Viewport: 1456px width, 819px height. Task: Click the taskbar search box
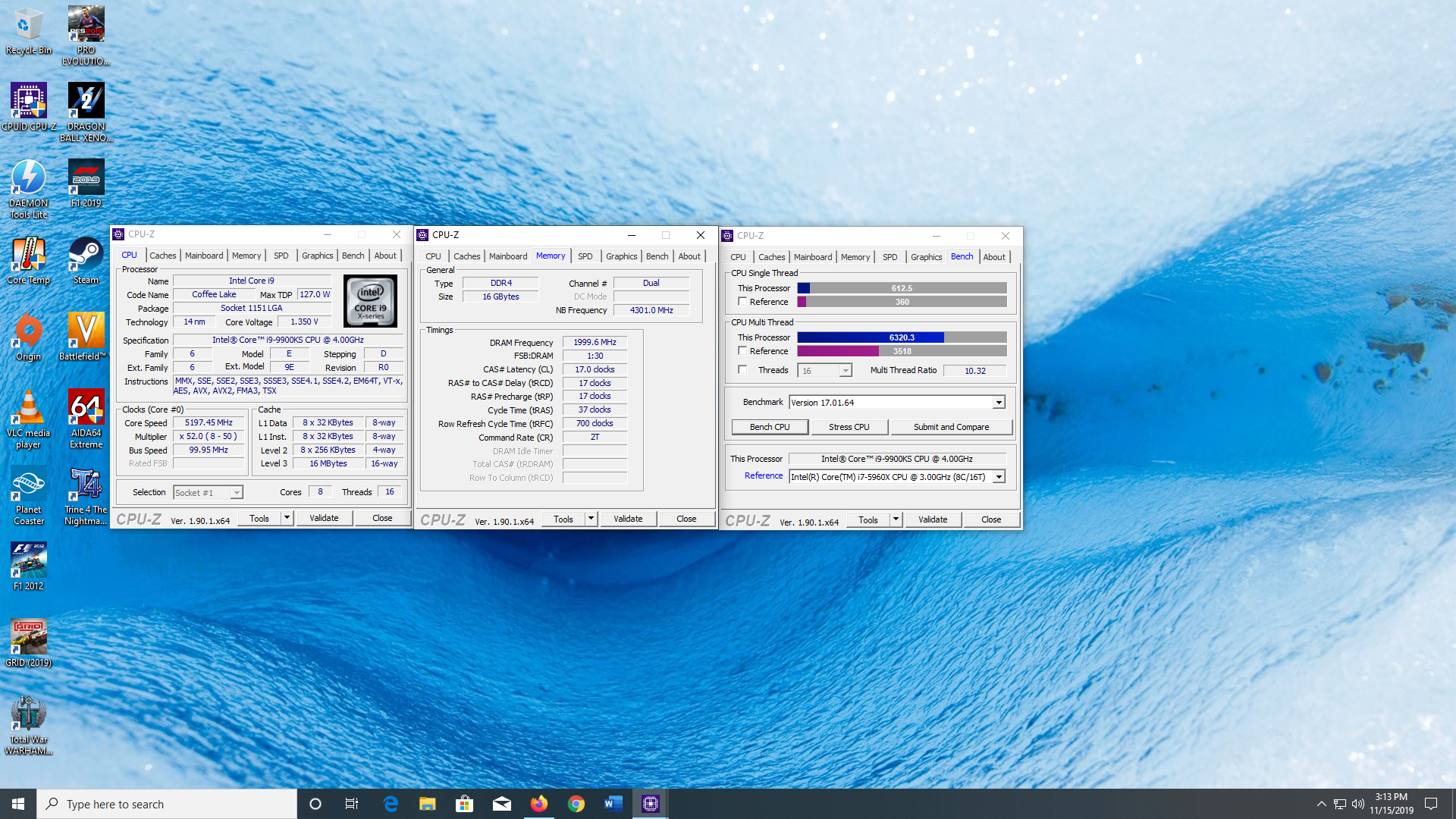point(167,804)
